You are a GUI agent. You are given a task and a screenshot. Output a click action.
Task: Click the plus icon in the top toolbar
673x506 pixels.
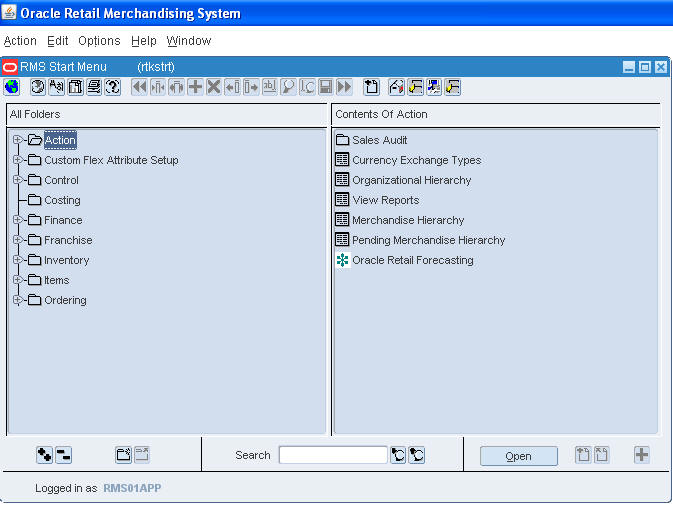pyautogui.click(x=195, y=87)
